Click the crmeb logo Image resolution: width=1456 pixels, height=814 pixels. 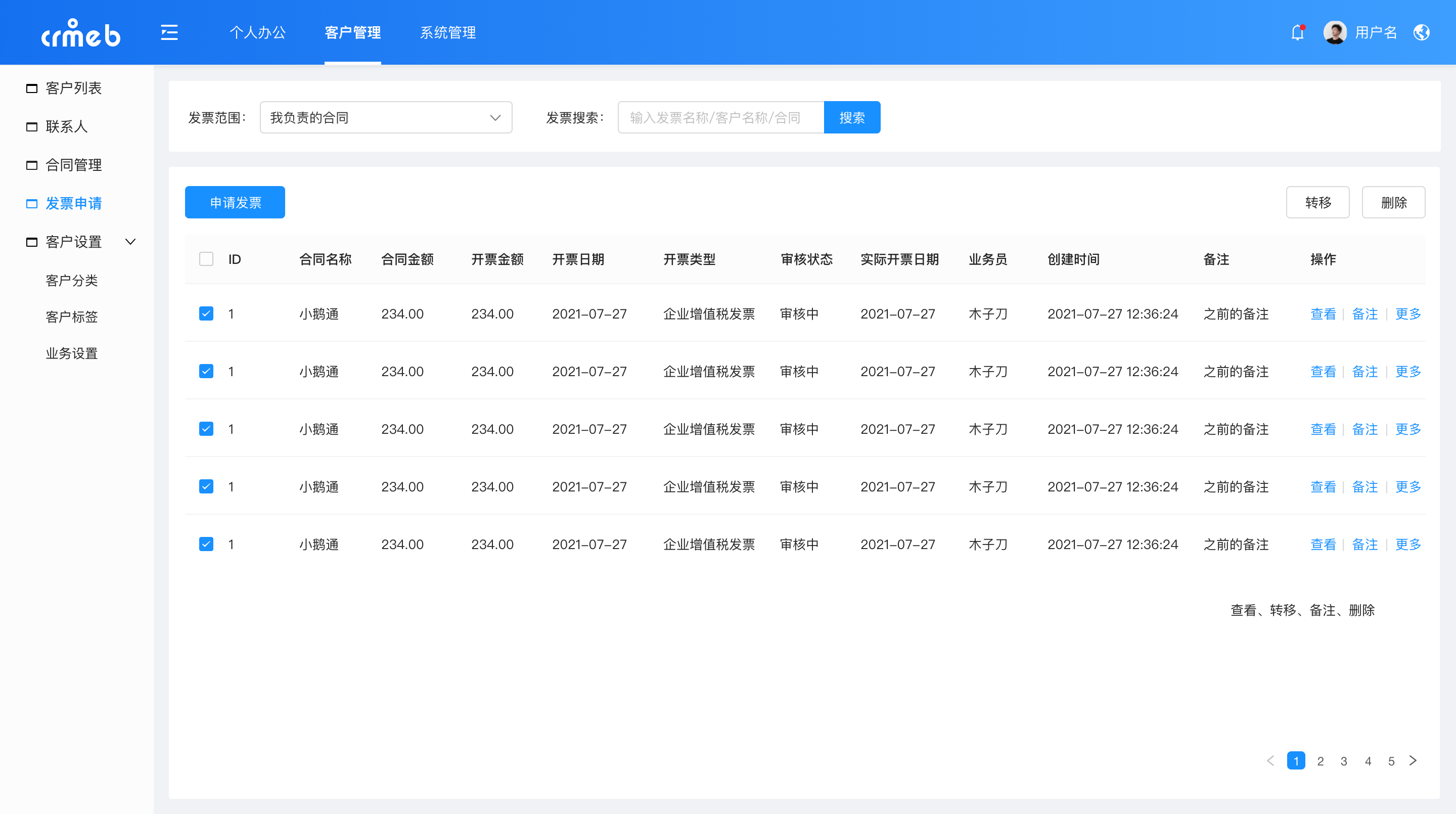pos(80,33)
